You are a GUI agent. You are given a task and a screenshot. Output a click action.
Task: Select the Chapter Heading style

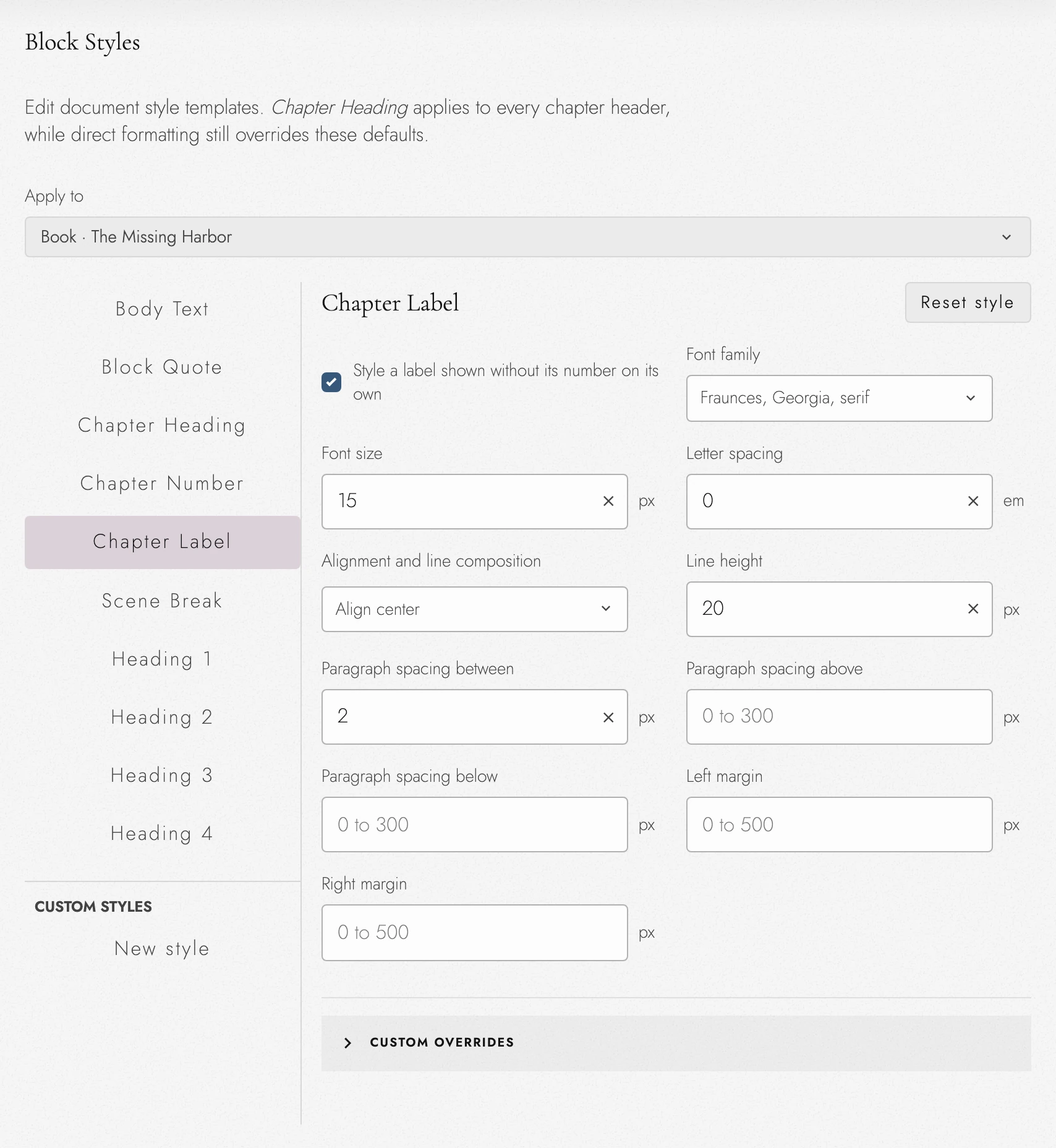coord(162,425)
